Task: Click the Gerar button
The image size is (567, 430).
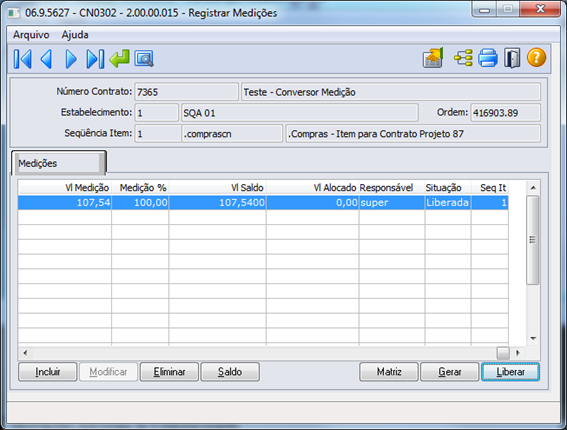Action: coord(450,372)
